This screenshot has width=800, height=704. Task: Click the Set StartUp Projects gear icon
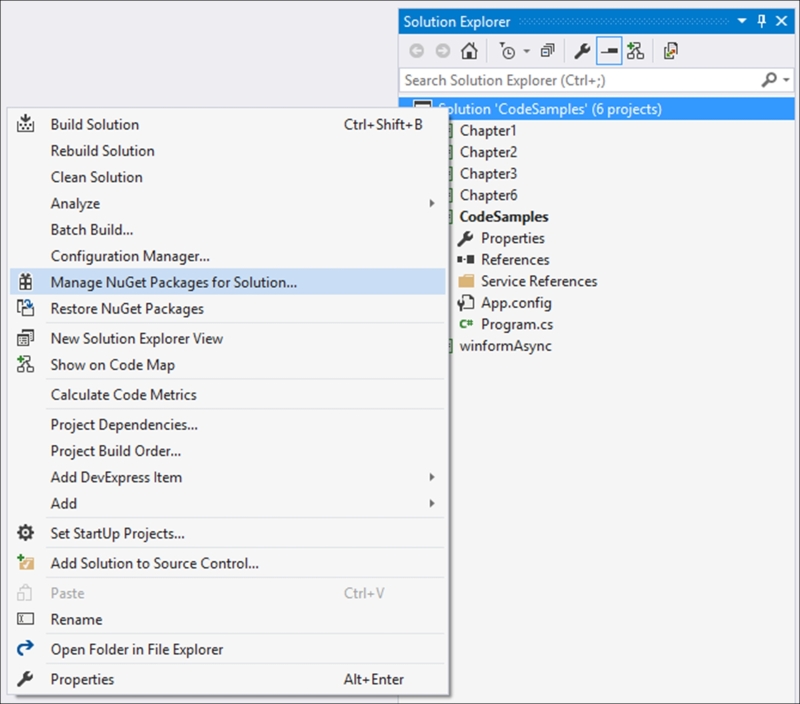click(26, 533)
